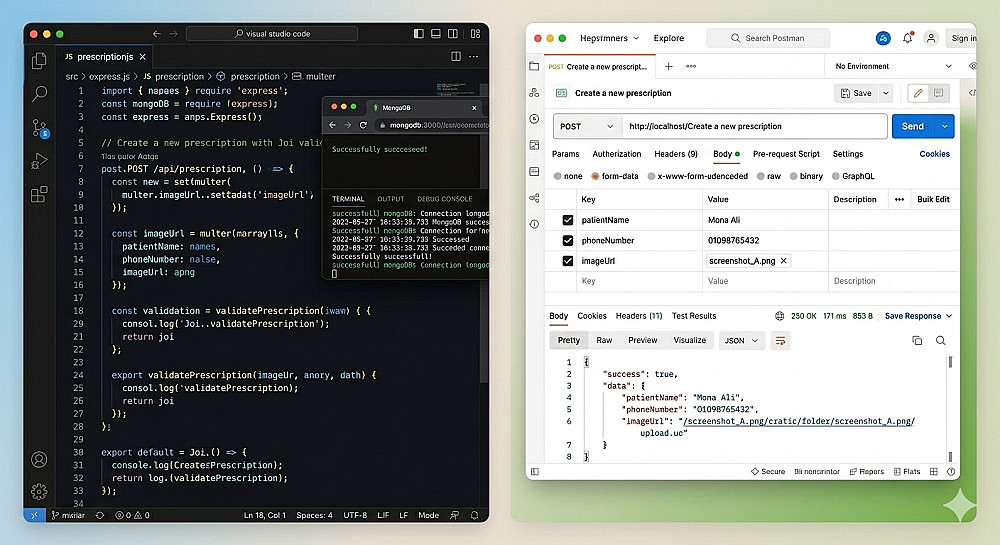The height and width of the screenshot is (545, 1000).
Task: Open the VS Code Source Control view
Action: coord(40,128)
